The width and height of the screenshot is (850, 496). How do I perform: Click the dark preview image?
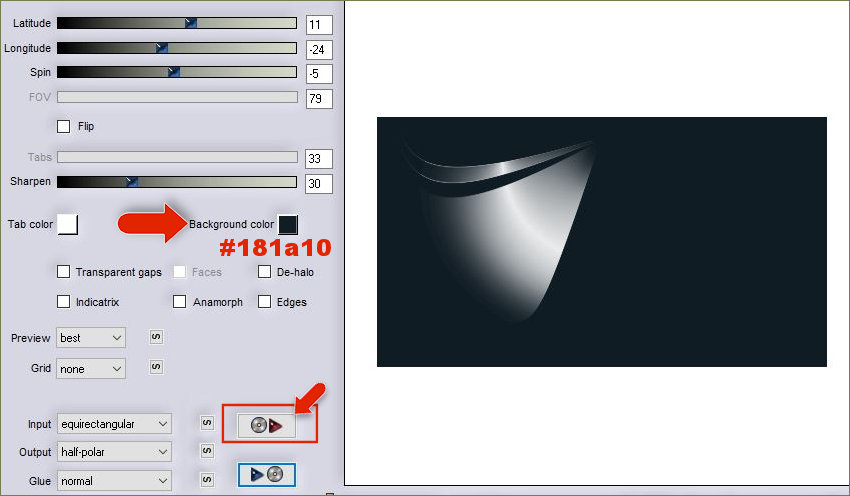tap(601, 242)
